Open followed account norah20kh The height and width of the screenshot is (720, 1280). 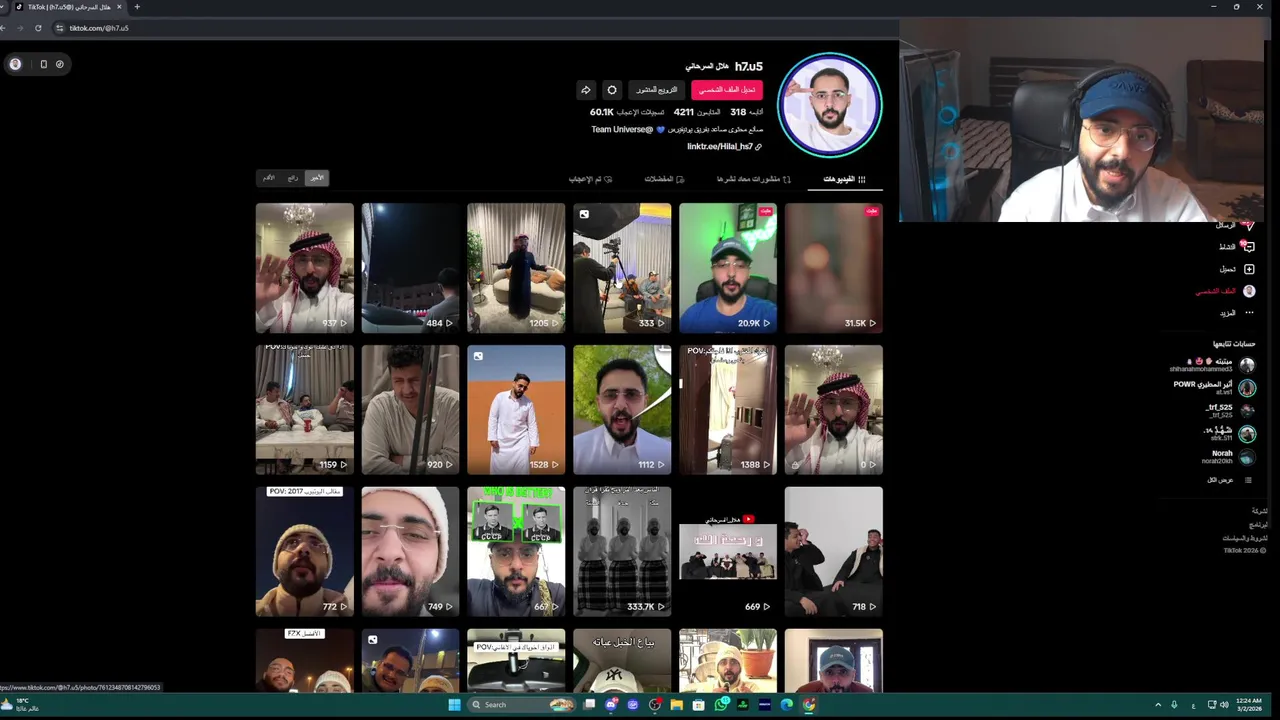(1228, 457)
